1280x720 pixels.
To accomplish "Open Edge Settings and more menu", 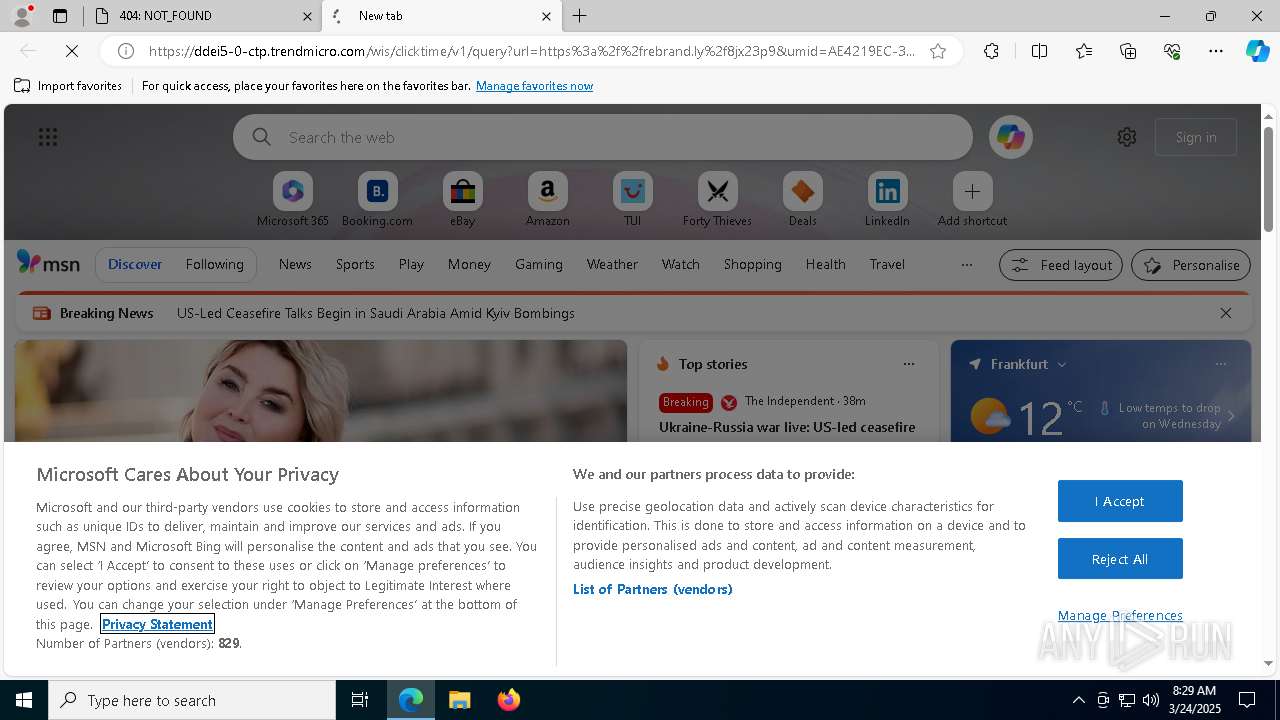I will 1216,51.
